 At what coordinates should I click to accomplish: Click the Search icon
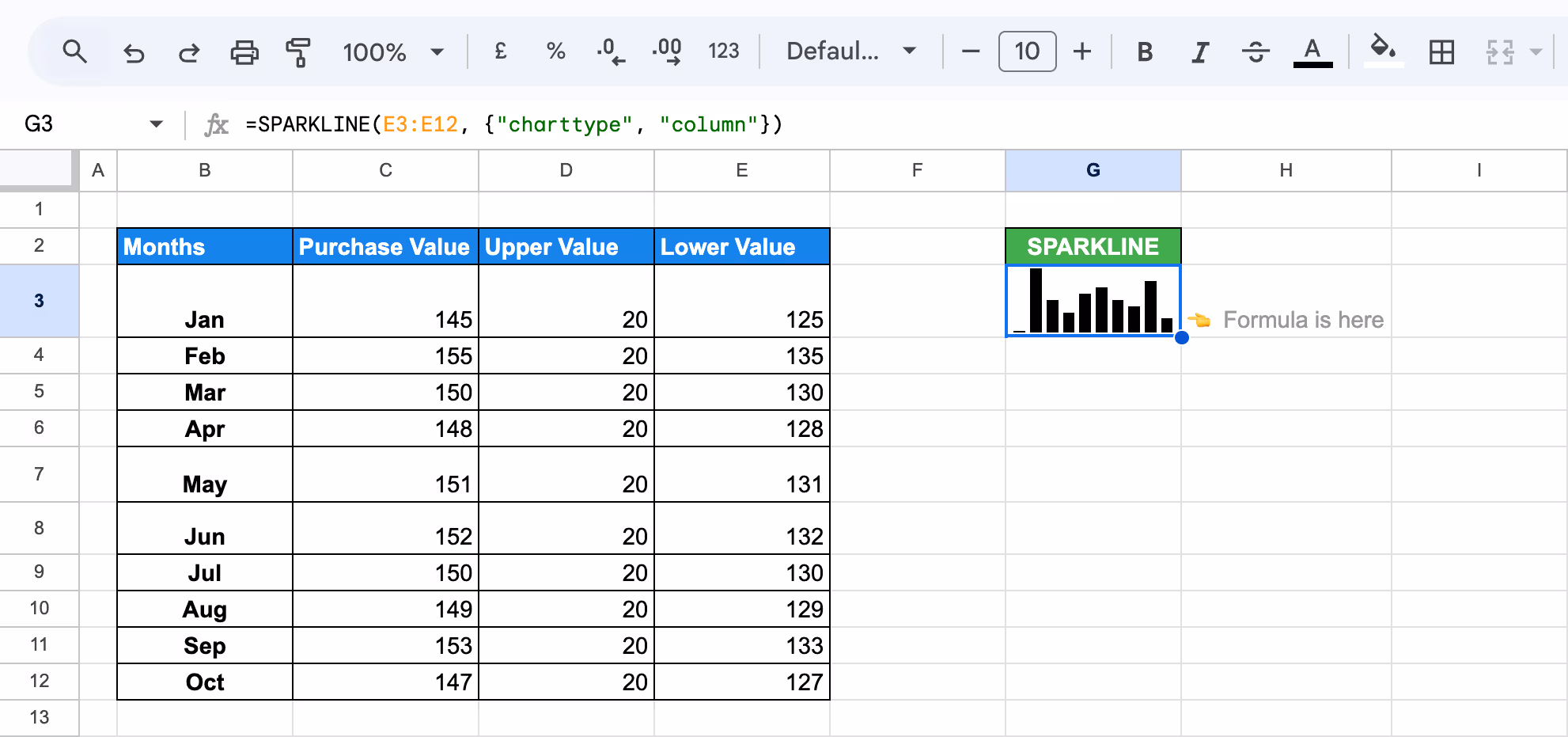coord(74,52)
